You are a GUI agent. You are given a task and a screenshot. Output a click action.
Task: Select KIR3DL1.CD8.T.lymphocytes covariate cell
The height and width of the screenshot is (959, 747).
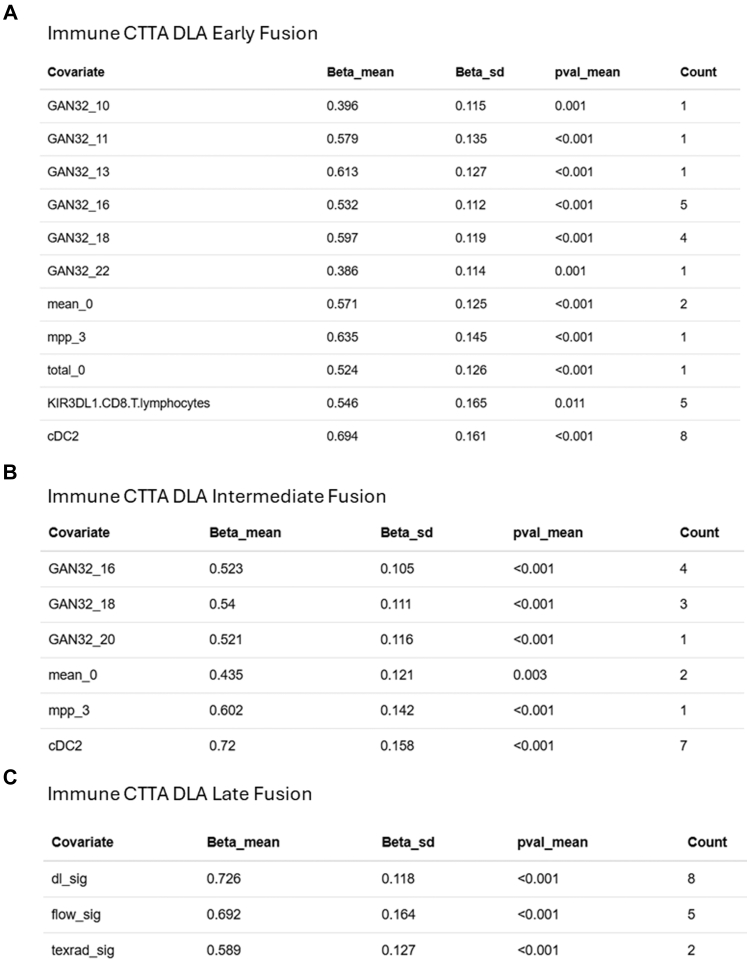(x=128, y=403)
